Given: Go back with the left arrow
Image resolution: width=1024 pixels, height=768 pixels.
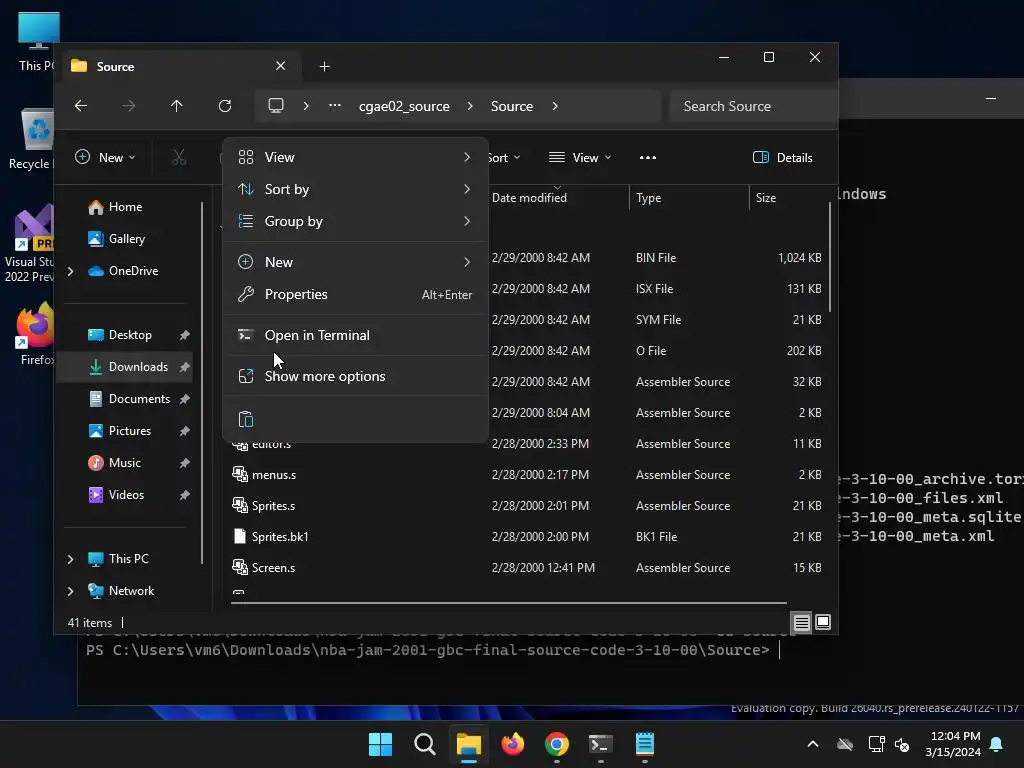Looking at the screenshot, I should tap(81, 106).
